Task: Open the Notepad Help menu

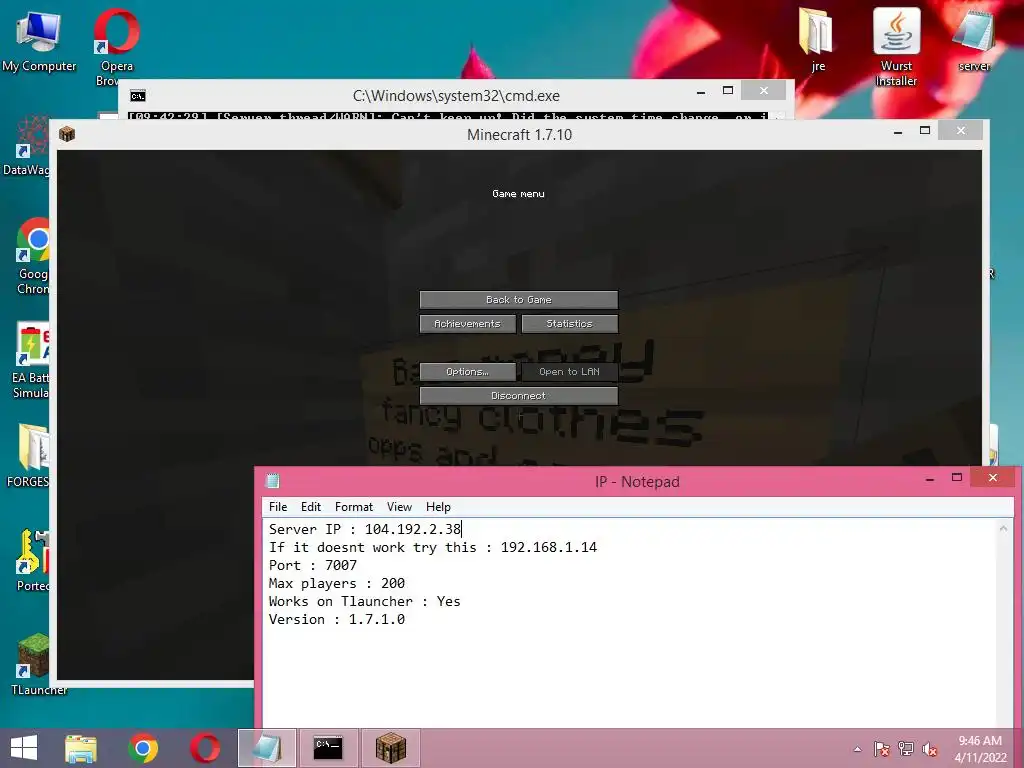Action: tap(438, 507)
